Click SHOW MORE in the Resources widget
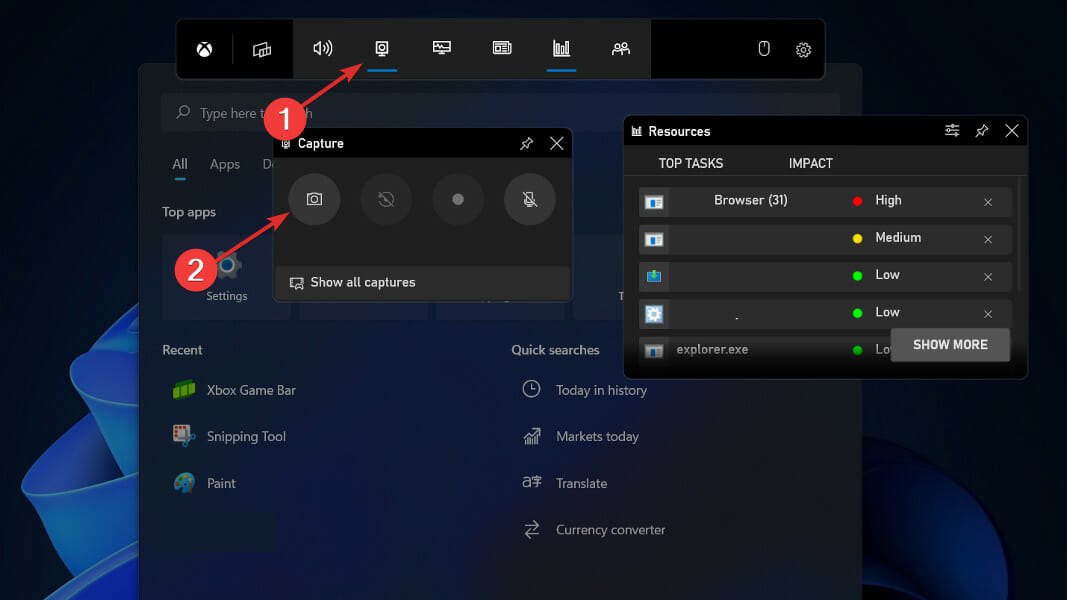Image resolution: width=1067 pixels, height=600 pixels. coord(950,344)
